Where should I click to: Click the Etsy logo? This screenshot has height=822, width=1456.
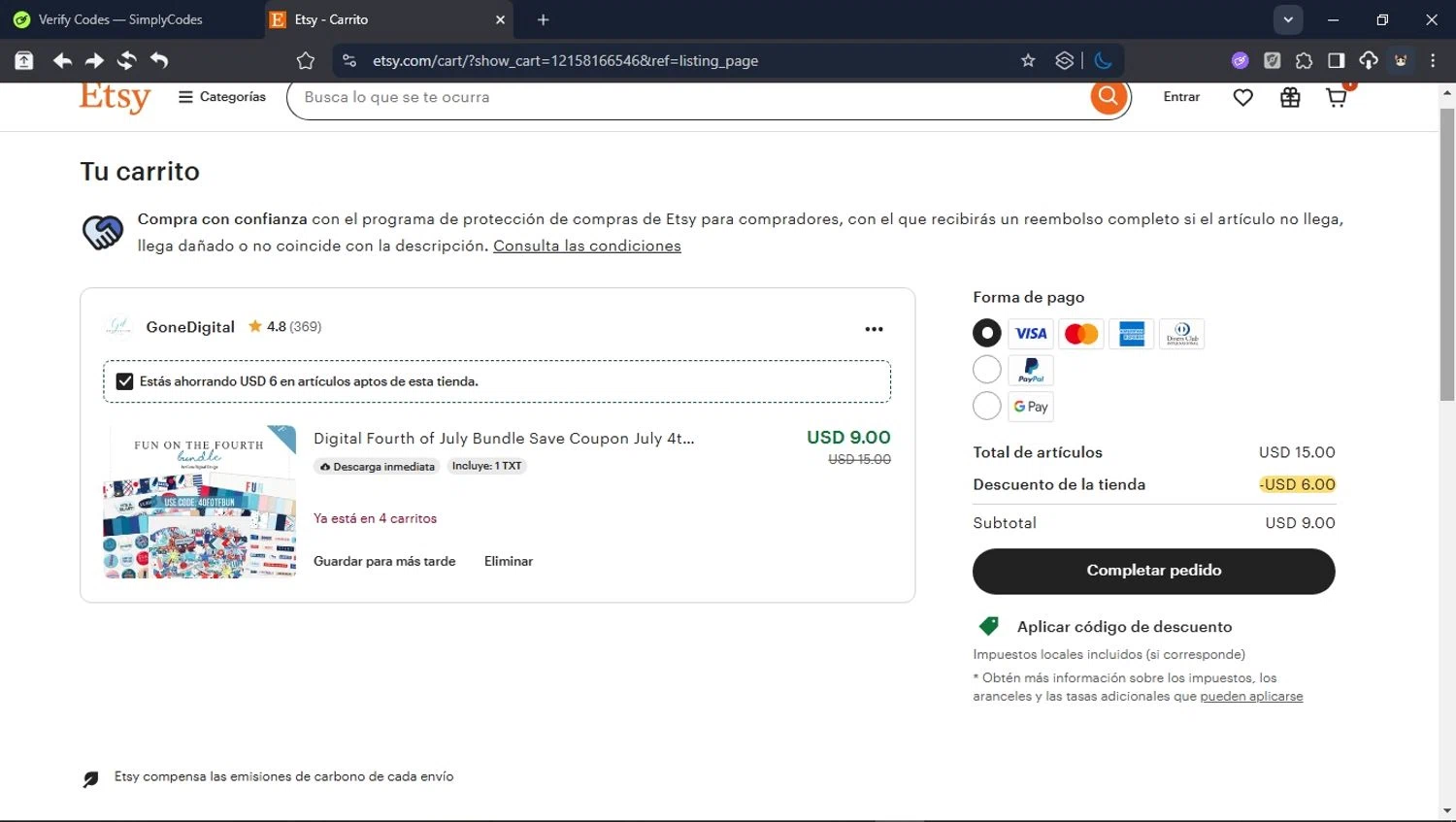click(115, 98)
